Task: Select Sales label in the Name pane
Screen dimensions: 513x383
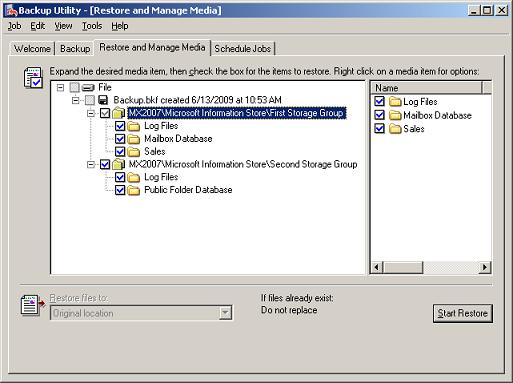Action: [x=414, y=129]
